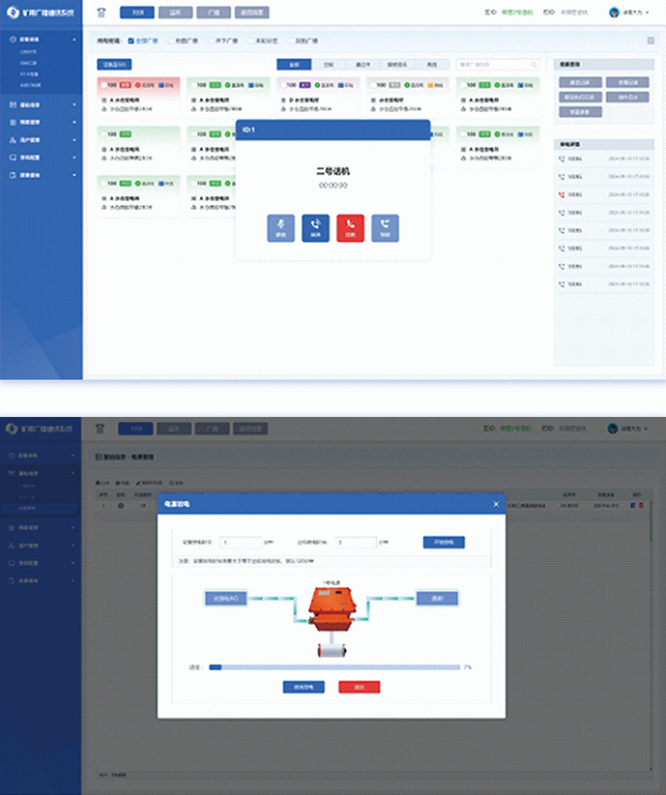Click the red hang-up button in call popup
666x795 pixels.
point(350,228)
